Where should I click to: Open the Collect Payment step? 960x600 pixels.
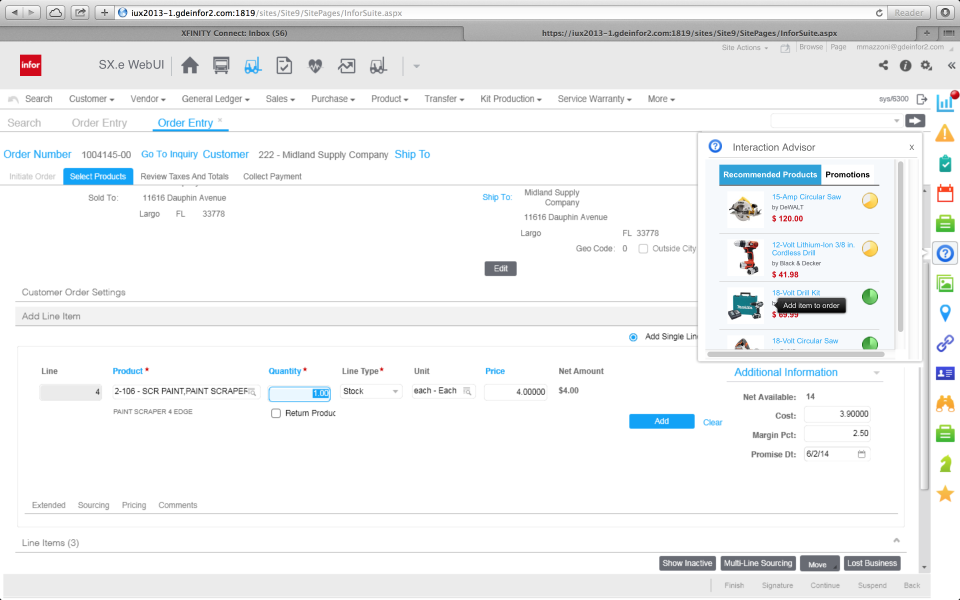pos(272,176)
